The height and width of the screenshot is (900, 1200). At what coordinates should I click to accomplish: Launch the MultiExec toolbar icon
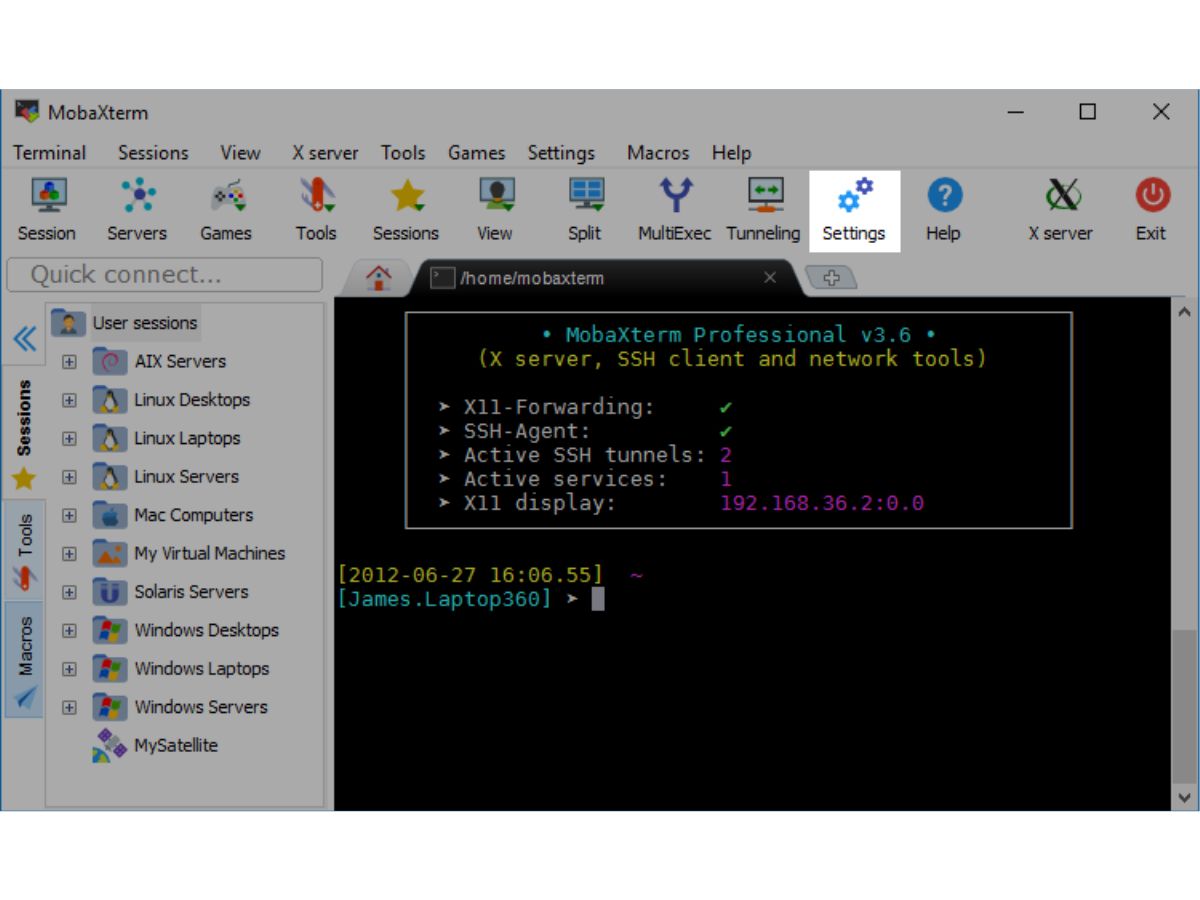675,209
